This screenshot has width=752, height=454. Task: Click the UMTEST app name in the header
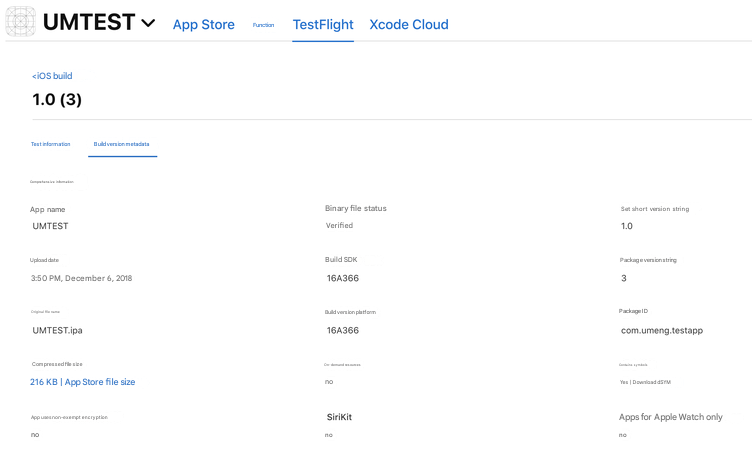click(x=89, y=22)
